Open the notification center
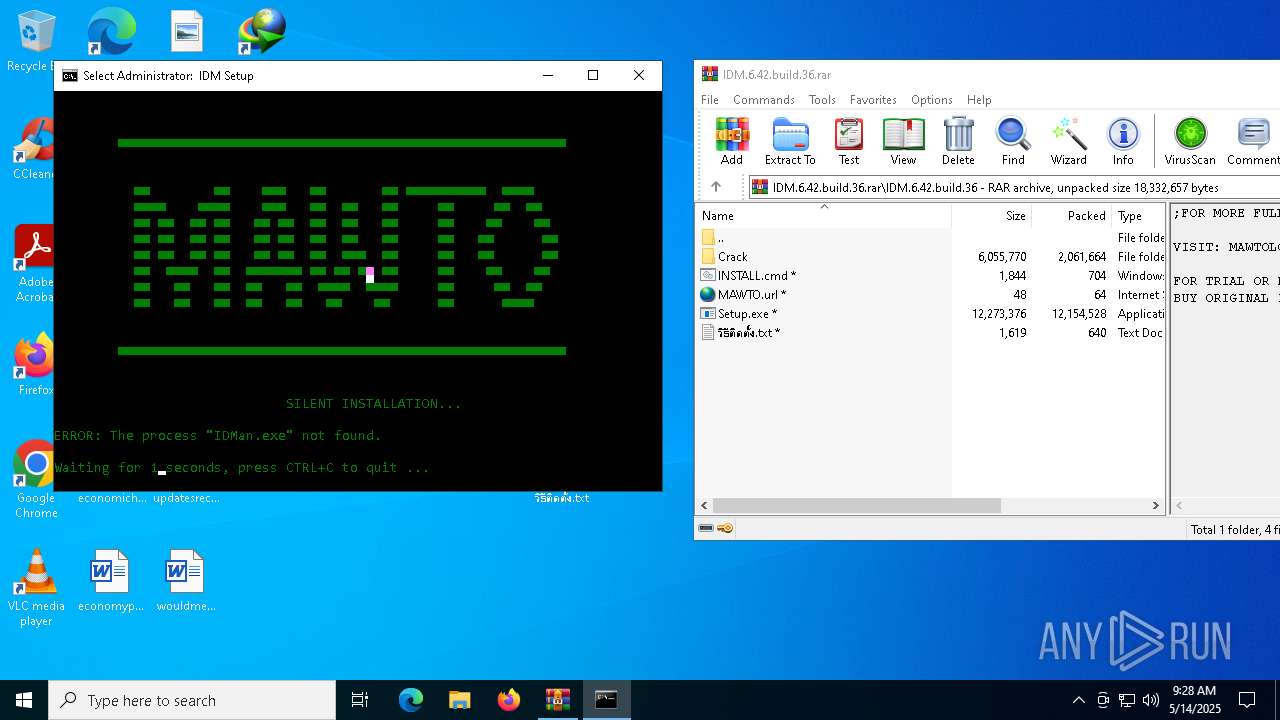Image resolution: width=1280 pixels, height=720 pixels. point(1247,700)
